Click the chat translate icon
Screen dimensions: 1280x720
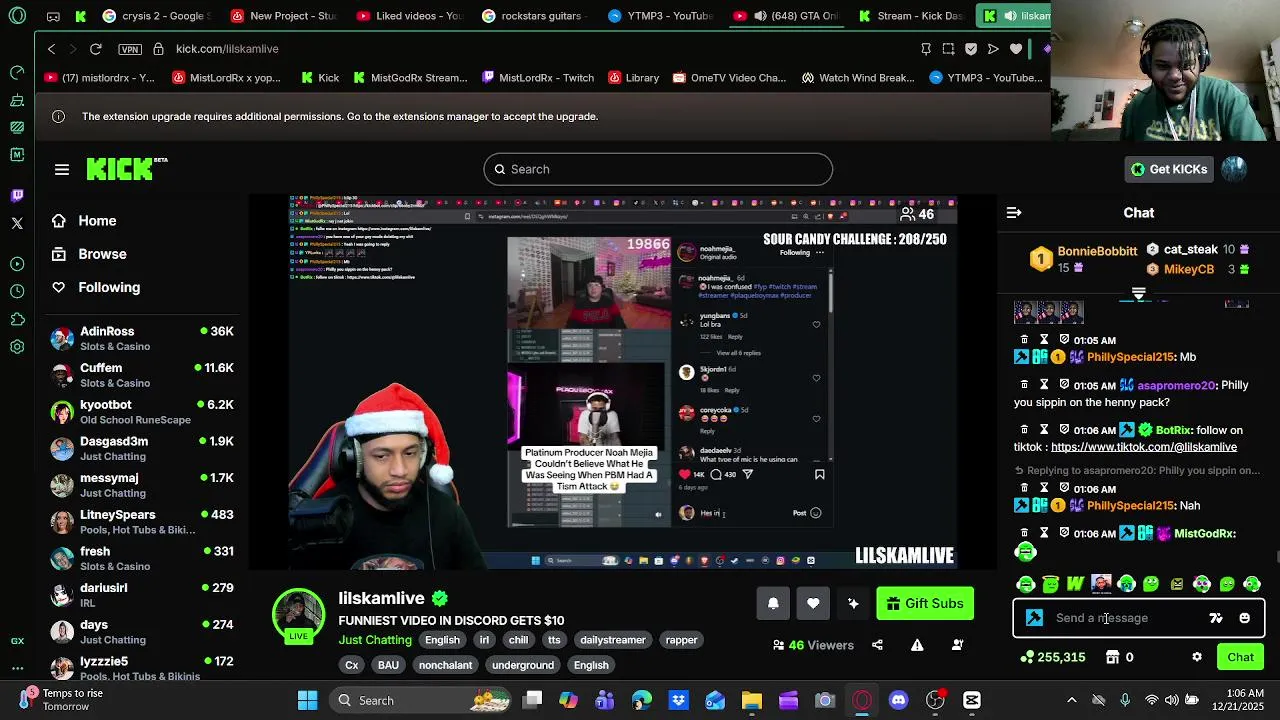1216,618
